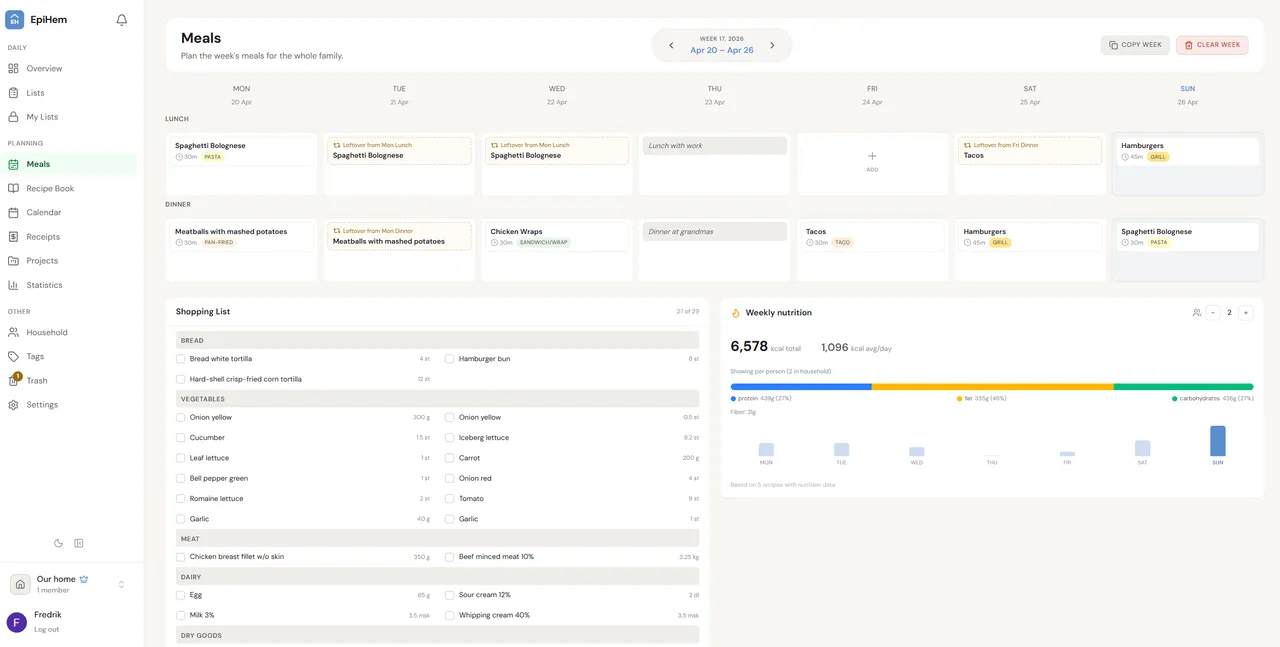1280x647 pixels.
Task: Increase household portion count with plus
Action: (x=1245, y=313)
